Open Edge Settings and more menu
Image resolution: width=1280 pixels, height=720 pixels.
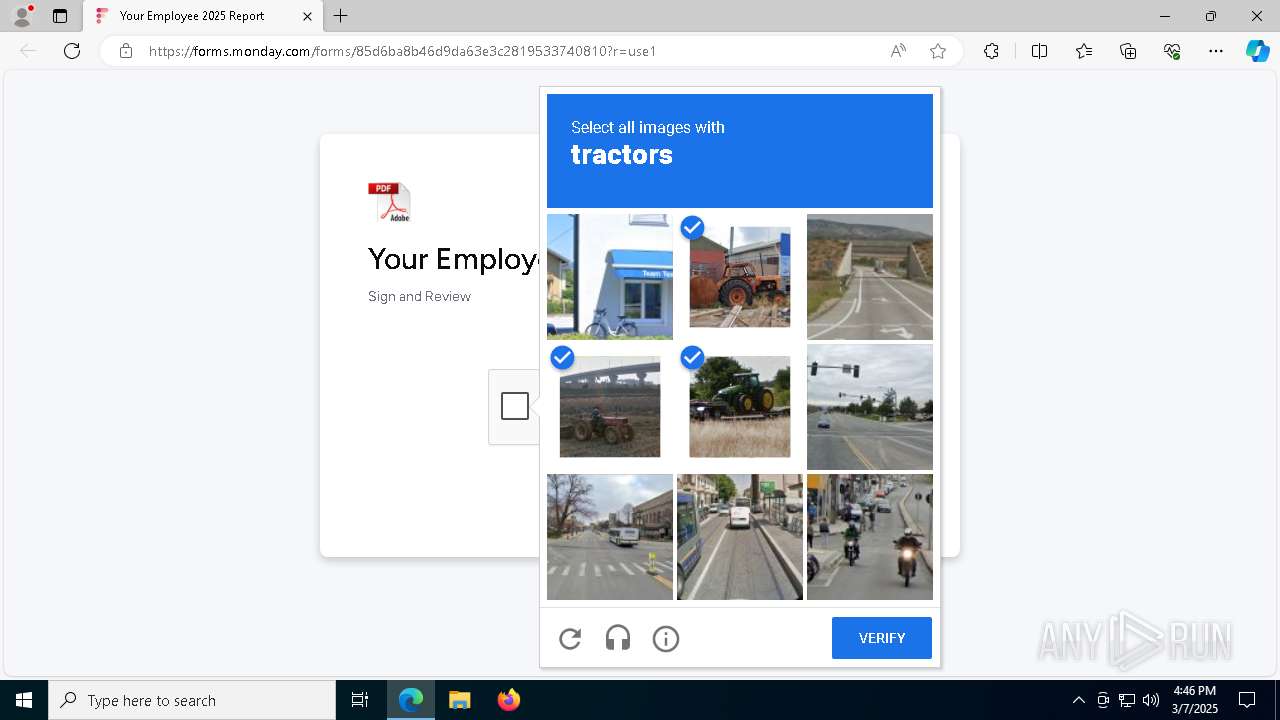[x=1216, y=51]
